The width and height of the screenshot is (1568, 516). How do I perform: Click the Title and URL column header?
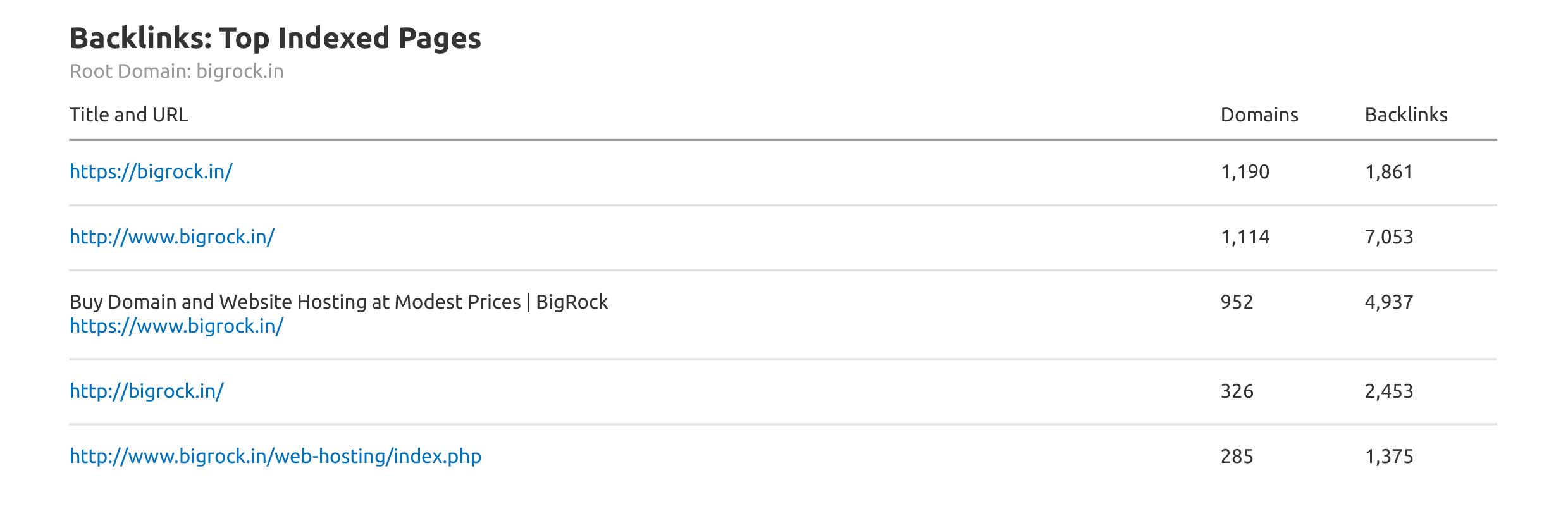click(x=129, y=115)
